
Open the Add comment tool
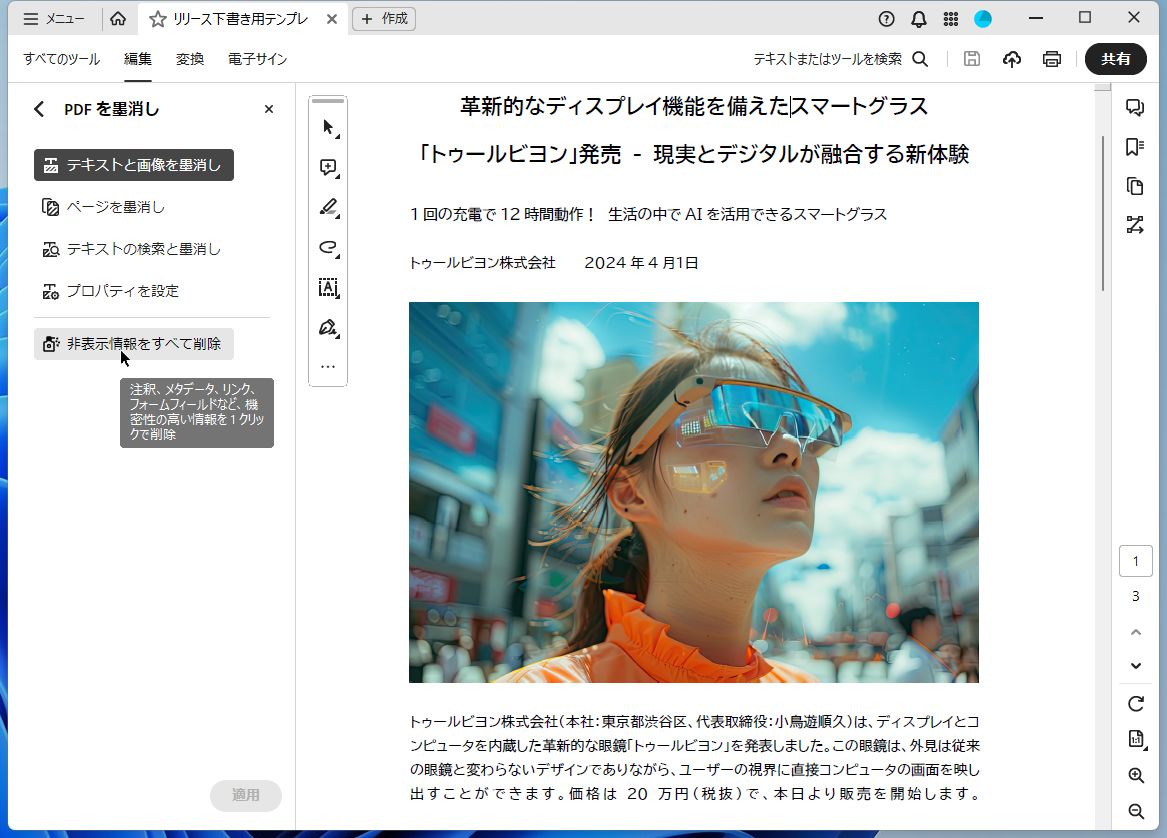tap(327, 167)
